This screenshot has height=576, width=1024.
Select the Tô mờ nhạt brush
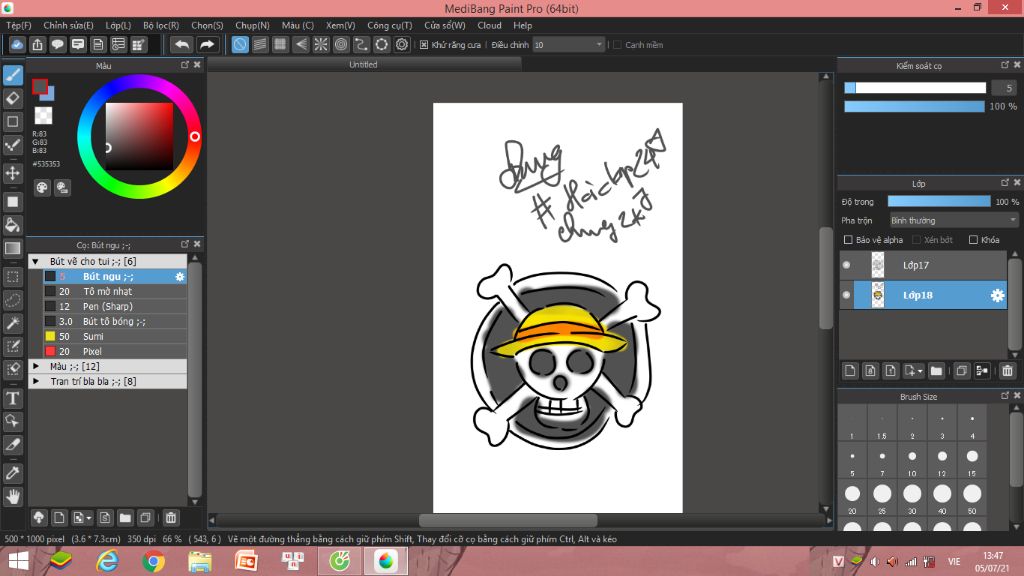point(115,291)
